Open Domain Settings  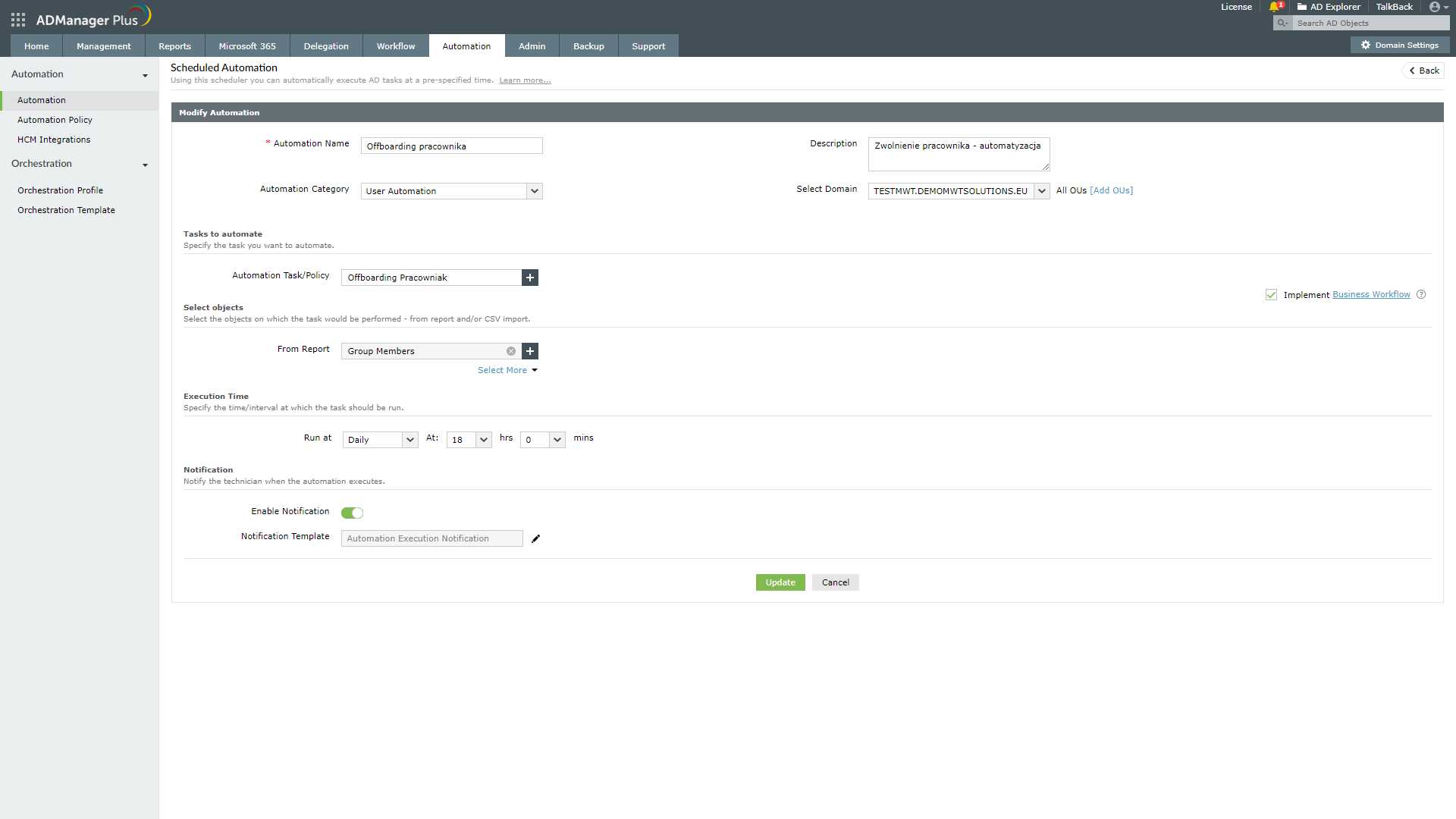[1400, 45]
